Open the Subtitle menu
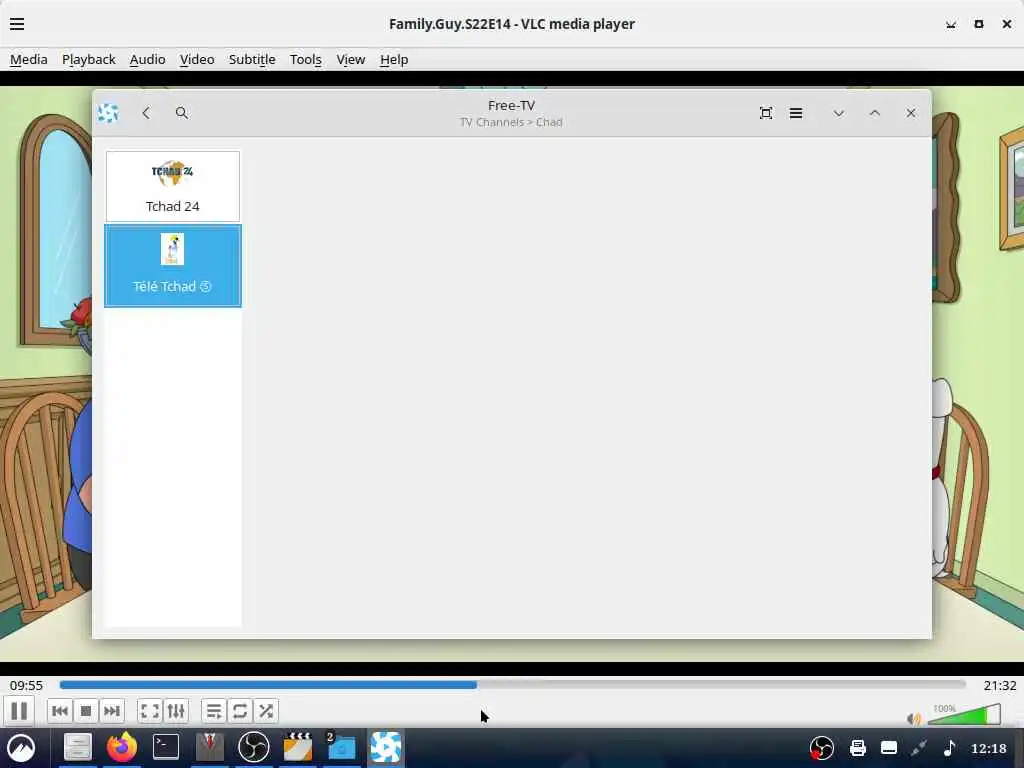 coord(252,59)
